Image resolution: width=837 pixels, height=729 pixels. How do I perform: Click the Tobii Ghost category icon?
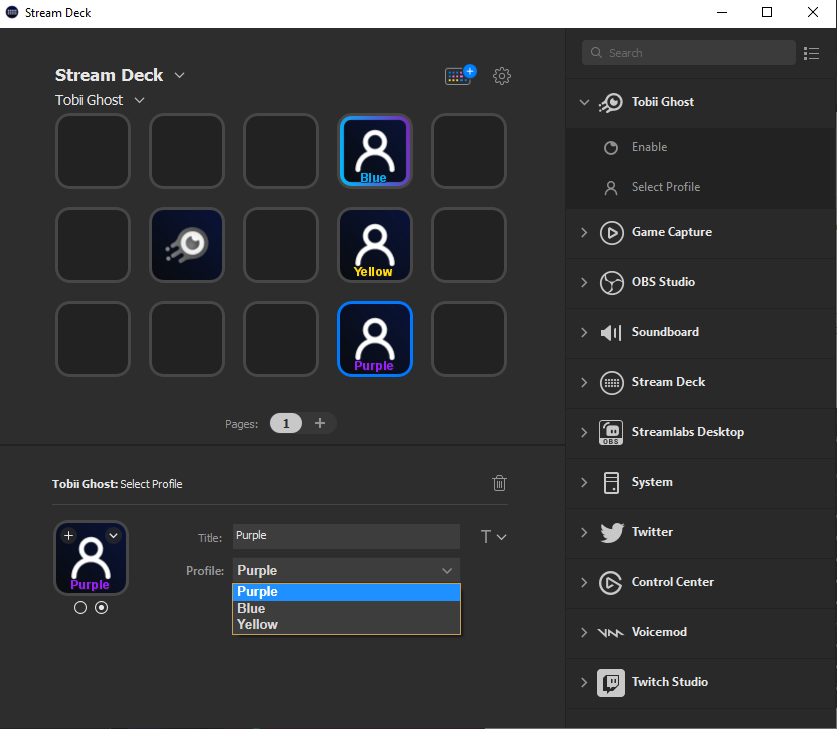(x=611, y=102)
